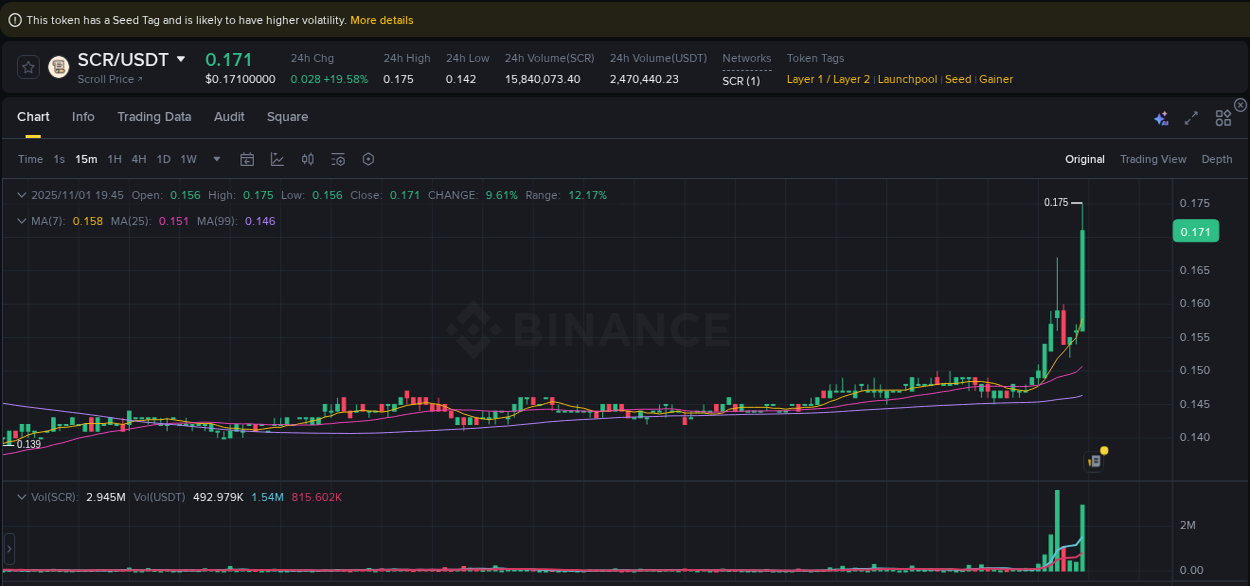Open the Square tab
Screen dimensions: 1250x586
[287, 117]
